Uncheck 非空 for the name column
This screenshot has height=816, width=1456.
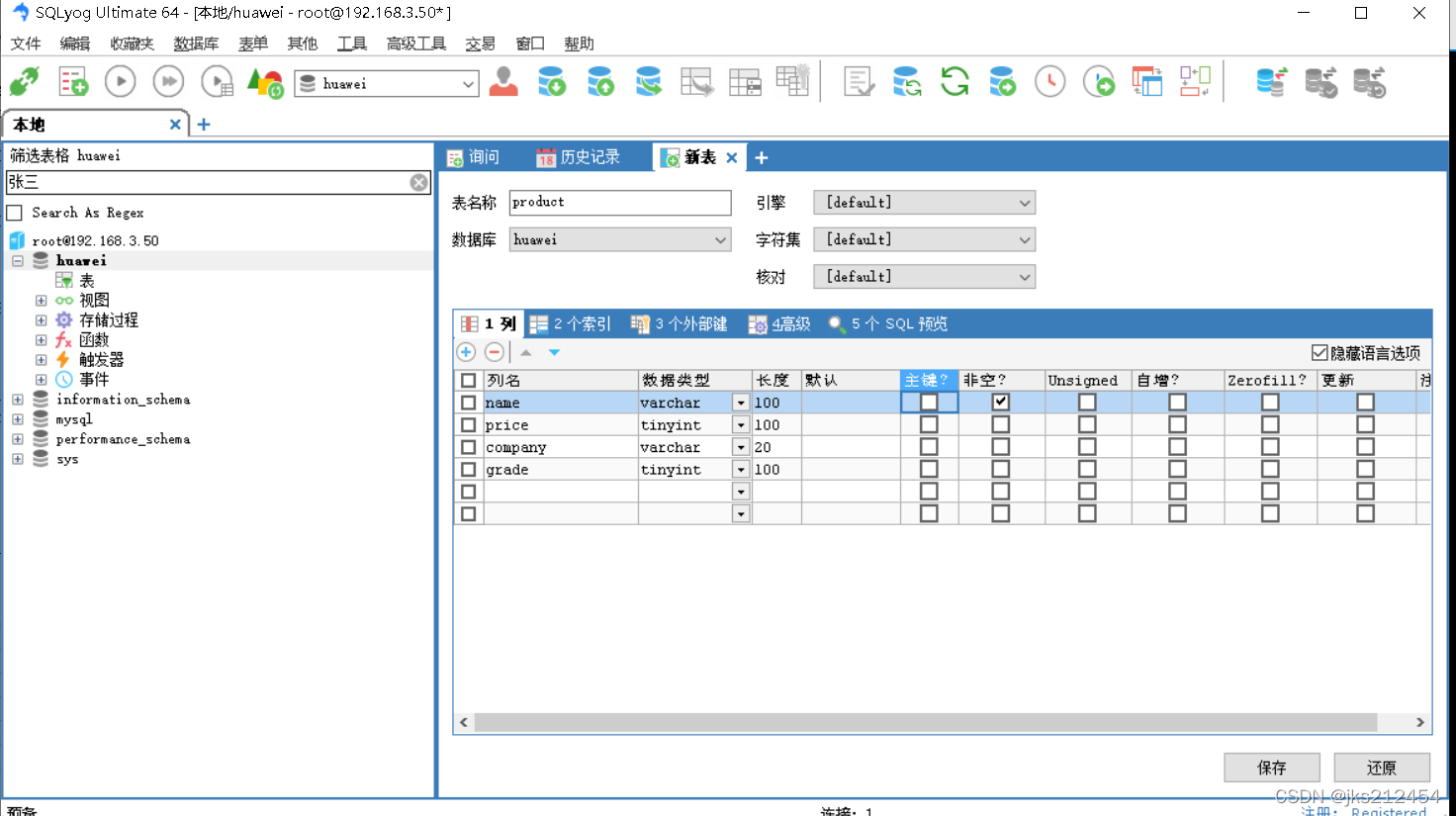[1001, 402]
